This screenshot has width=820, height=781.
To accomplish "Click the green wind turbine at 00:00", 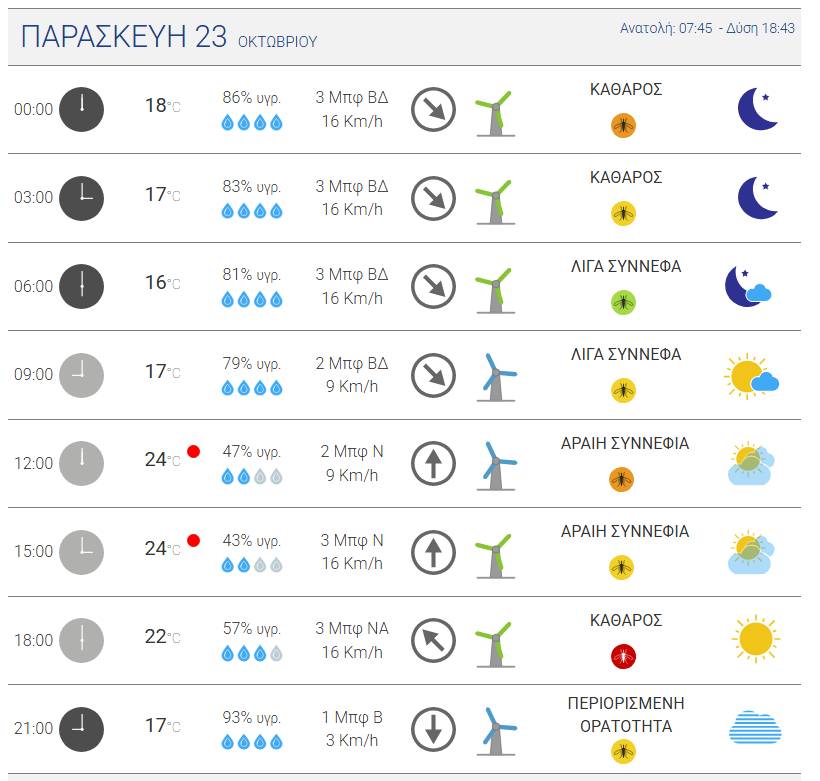I will 495,114.
